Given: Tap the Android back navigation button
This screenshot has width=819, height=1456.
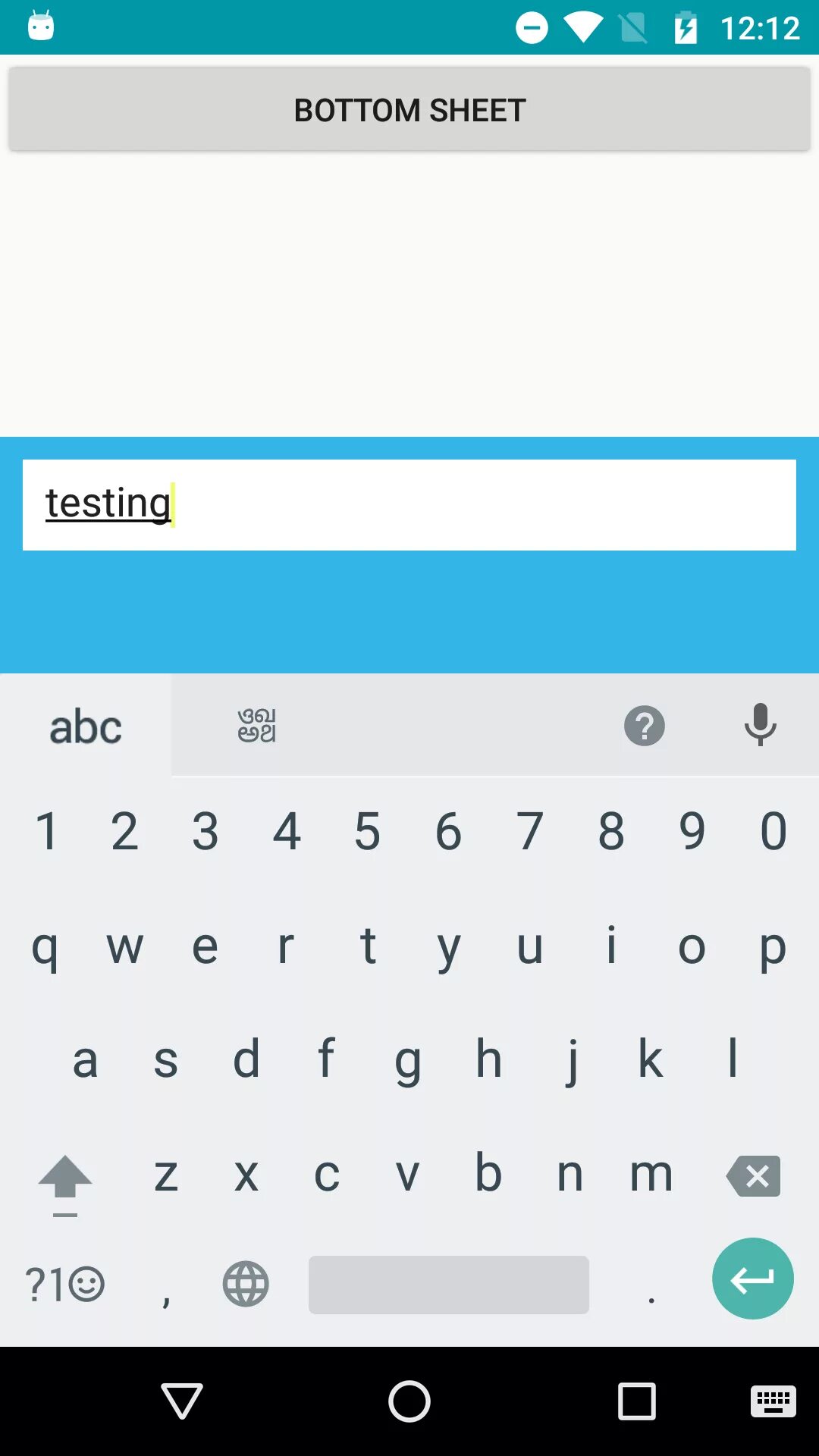Looking at the screenshot, I should (x=182, y=1401).
